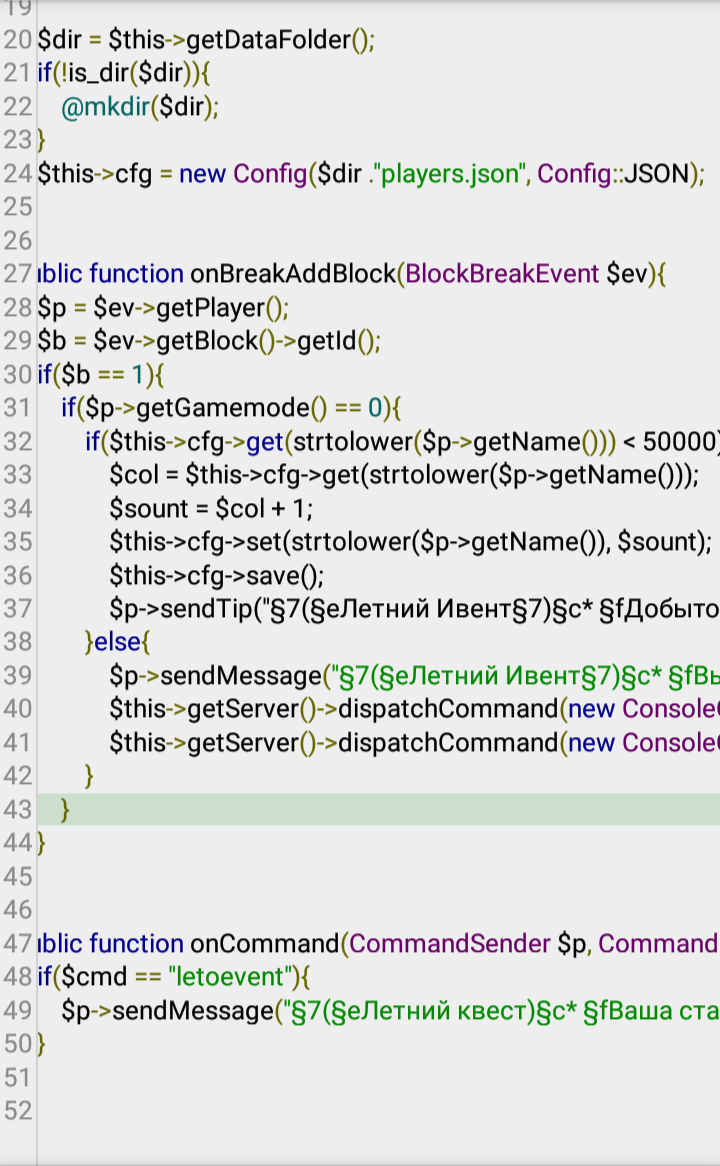Click the }else{ keyword line

[118, 642]
